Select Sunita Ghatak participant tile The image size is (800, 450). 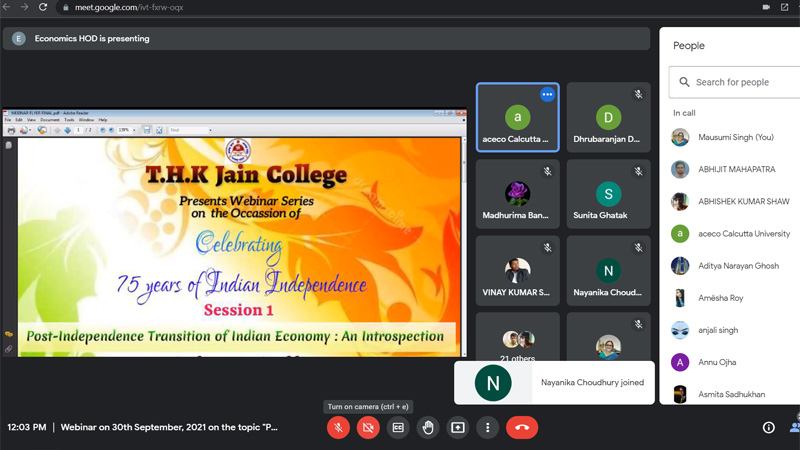point(609,194)
